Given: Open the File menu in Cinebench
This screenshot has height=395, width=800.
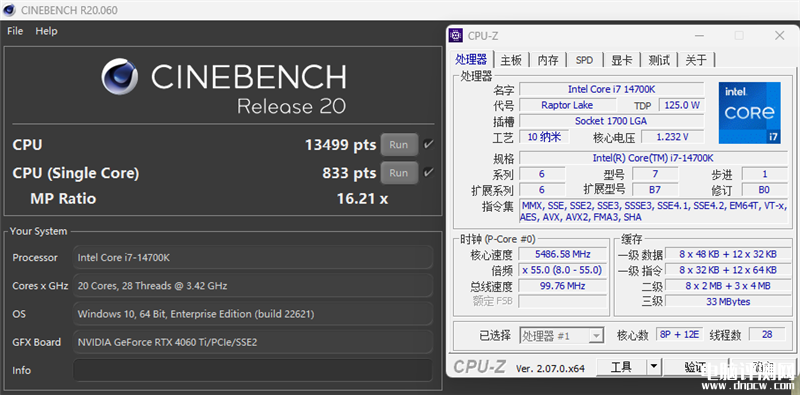Looking at the screenshot, I should (15, 31).
